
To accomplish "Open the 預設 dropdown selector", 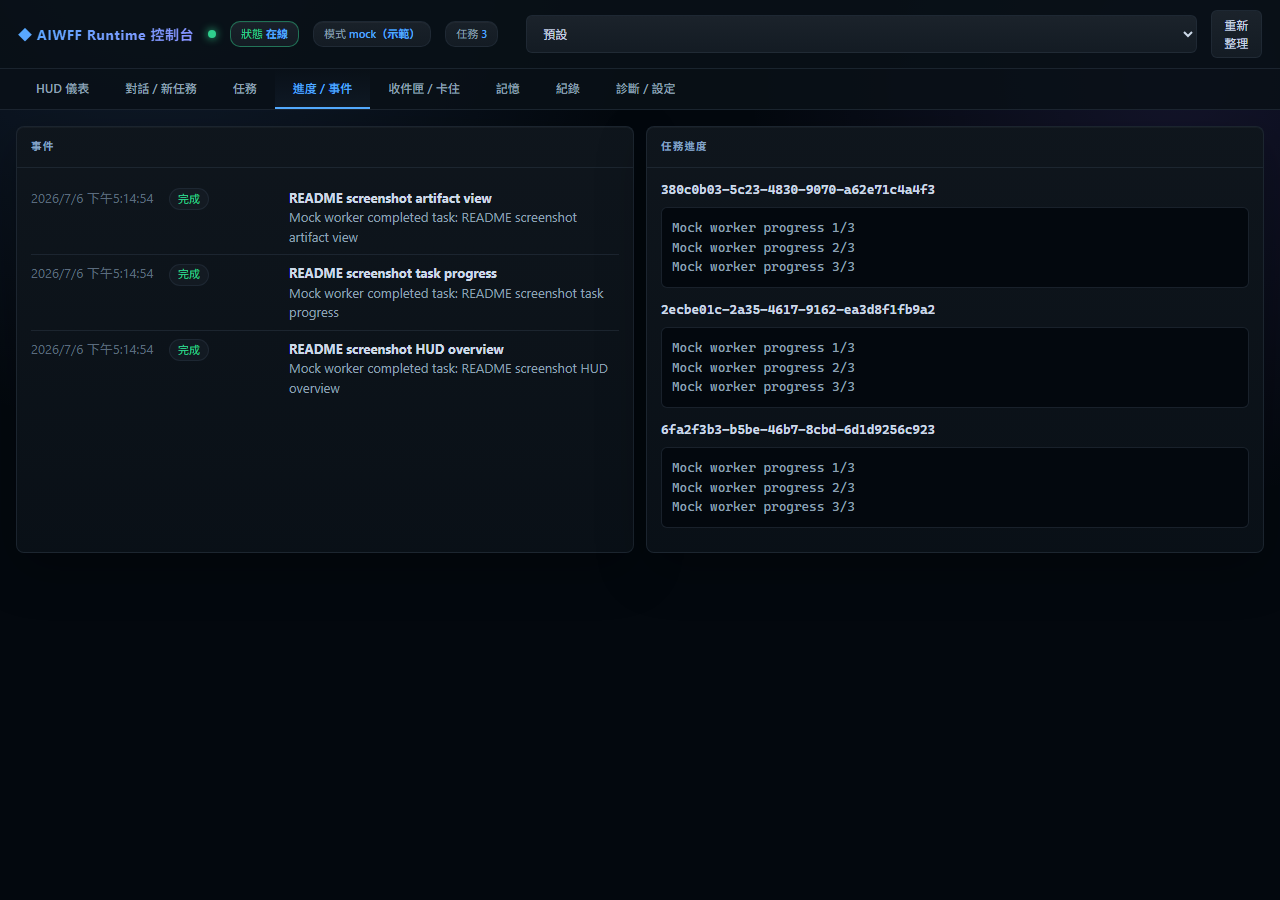I will pos(861,34).
